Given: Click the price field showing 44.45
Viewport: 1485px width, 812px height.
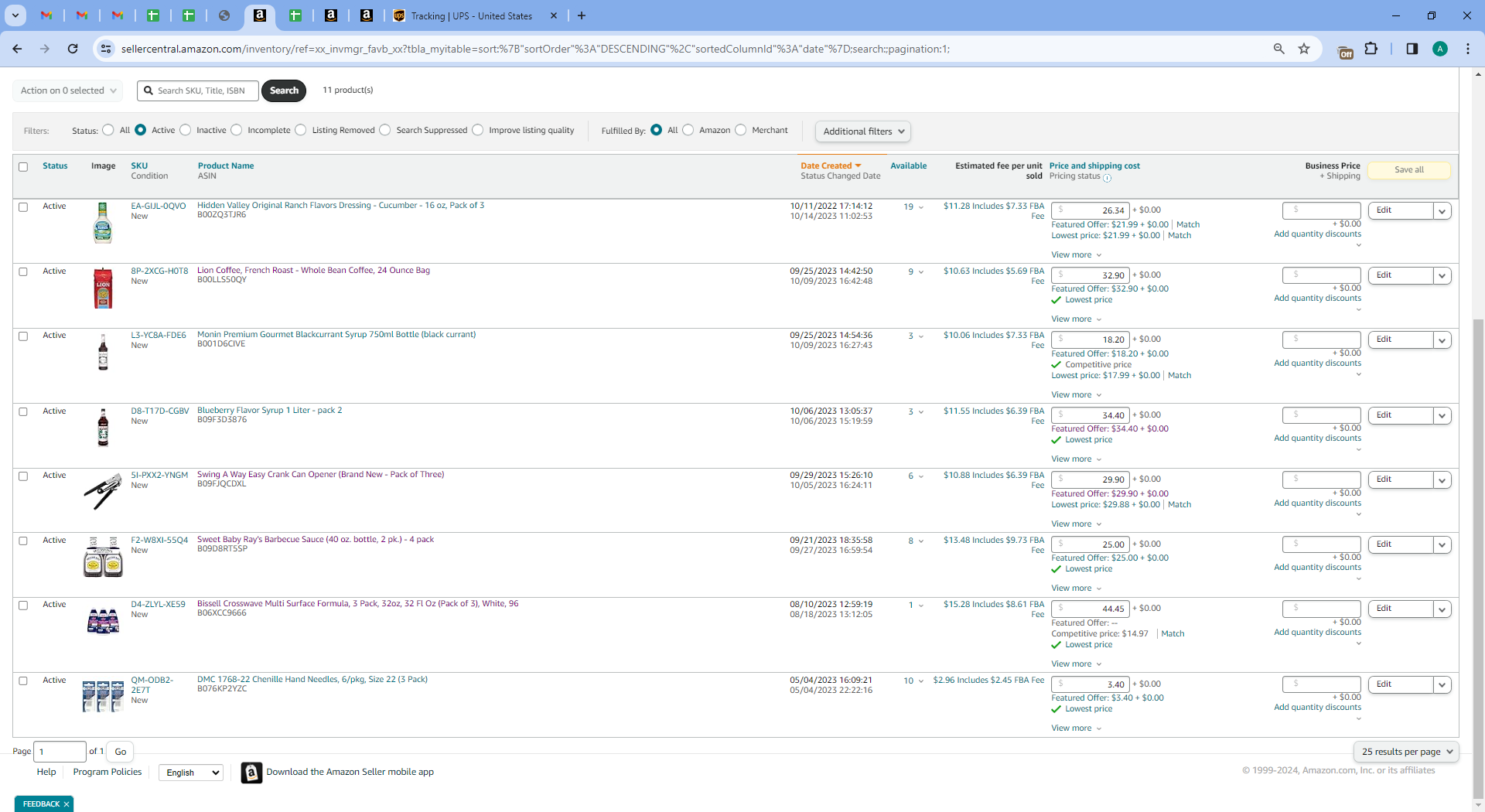Looking at the screenshot, I should pyautogui.click(x=1091, y=609).
